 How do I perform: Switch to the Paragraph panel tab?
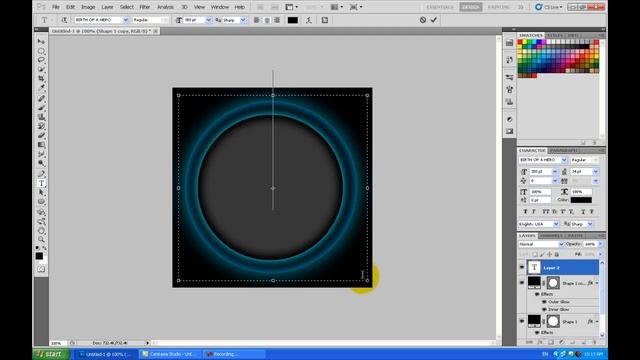click(563, 151)
